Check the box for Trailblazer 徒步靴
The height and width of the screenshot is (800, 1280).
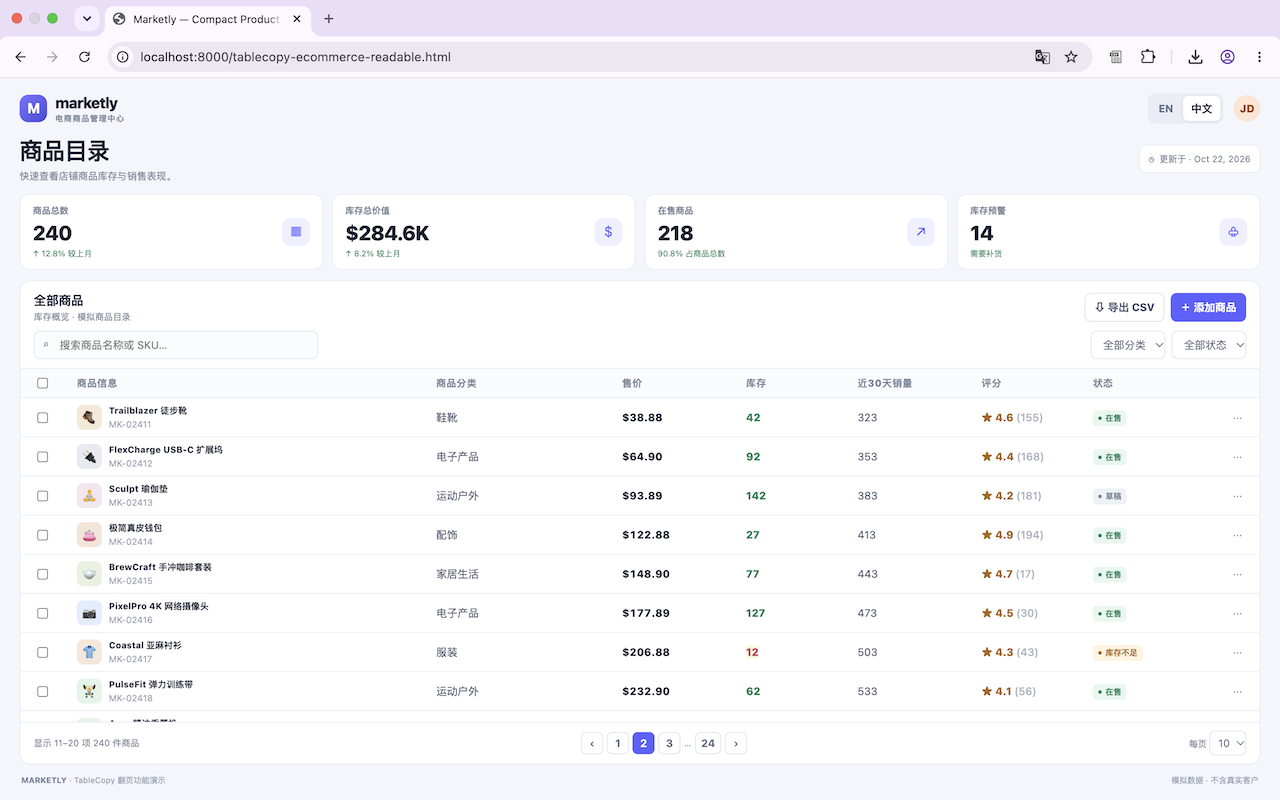tap(42, 418)
